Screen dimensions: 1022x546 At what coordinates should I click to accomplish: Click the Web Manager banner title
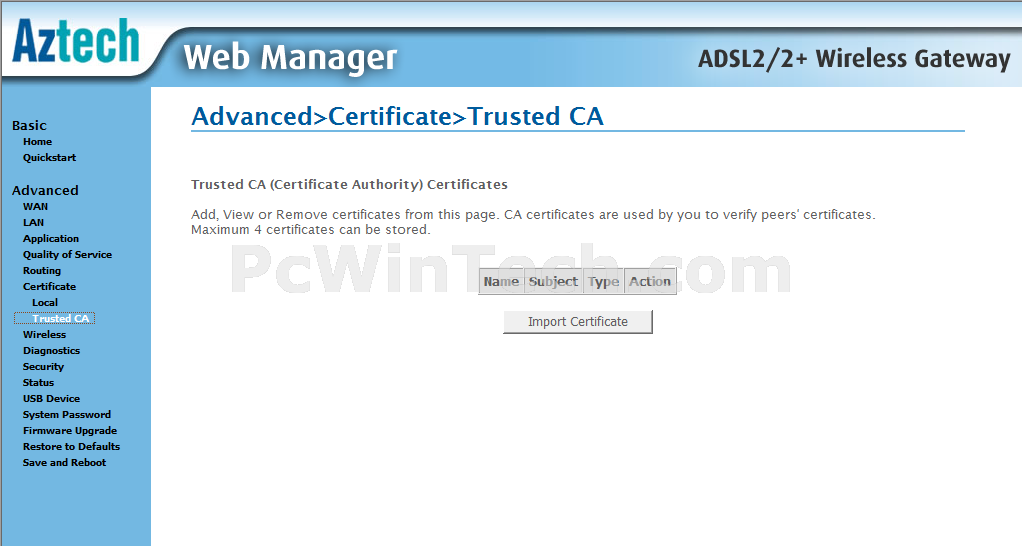coord(290,57)
